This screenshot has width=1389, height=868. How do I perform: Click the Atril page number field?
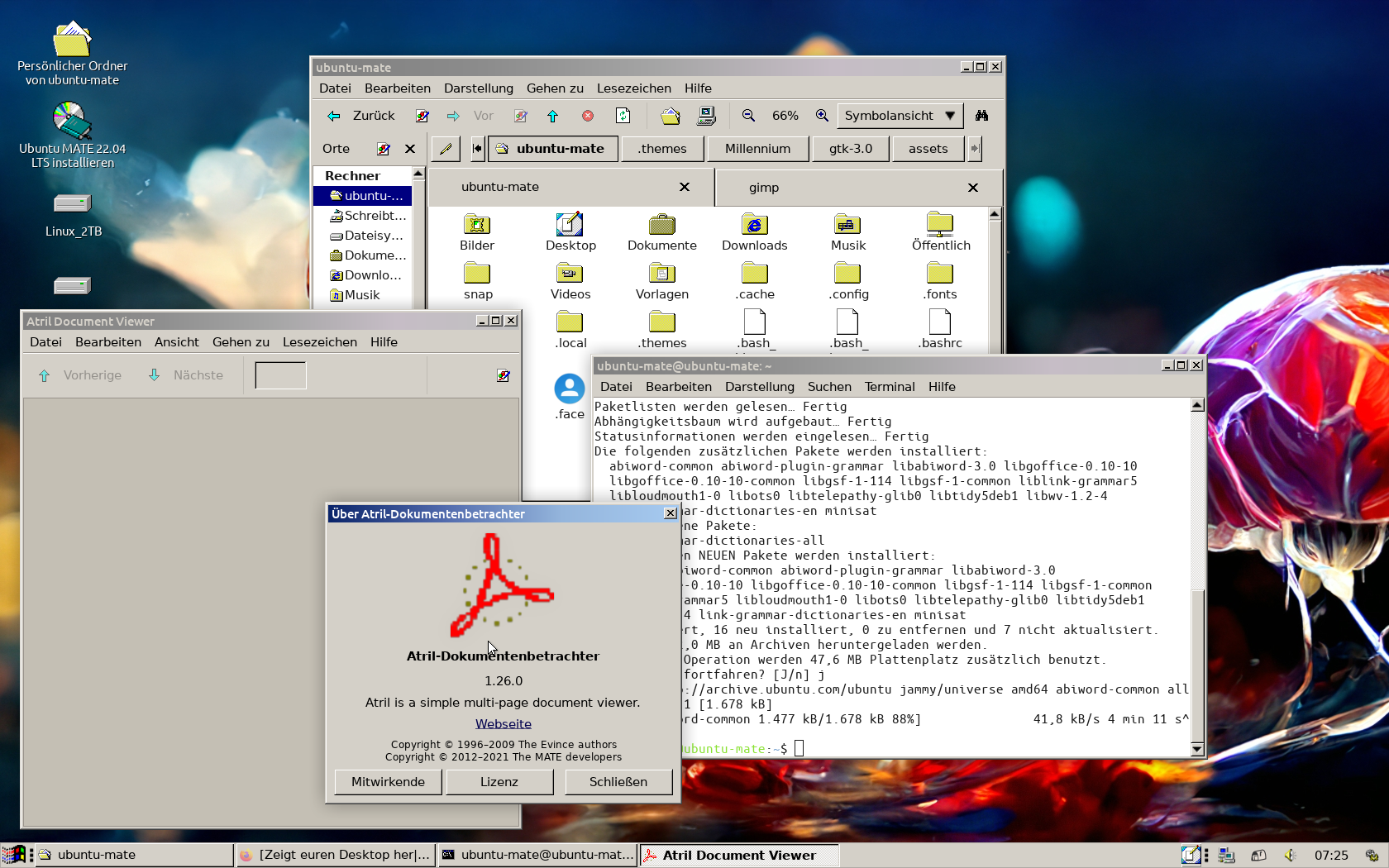pos(280,375)
